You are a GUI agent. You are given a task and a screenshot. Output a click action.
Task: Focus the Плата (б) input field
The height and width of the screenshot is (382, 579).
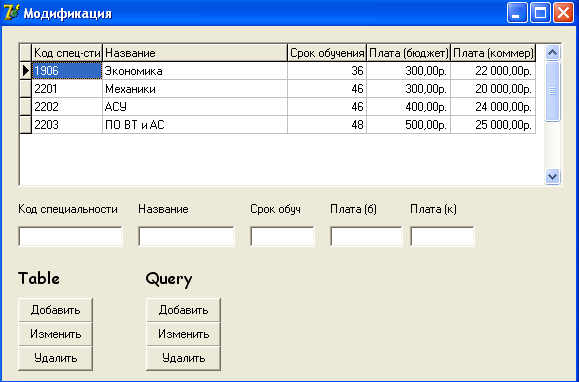pos(366,236)
